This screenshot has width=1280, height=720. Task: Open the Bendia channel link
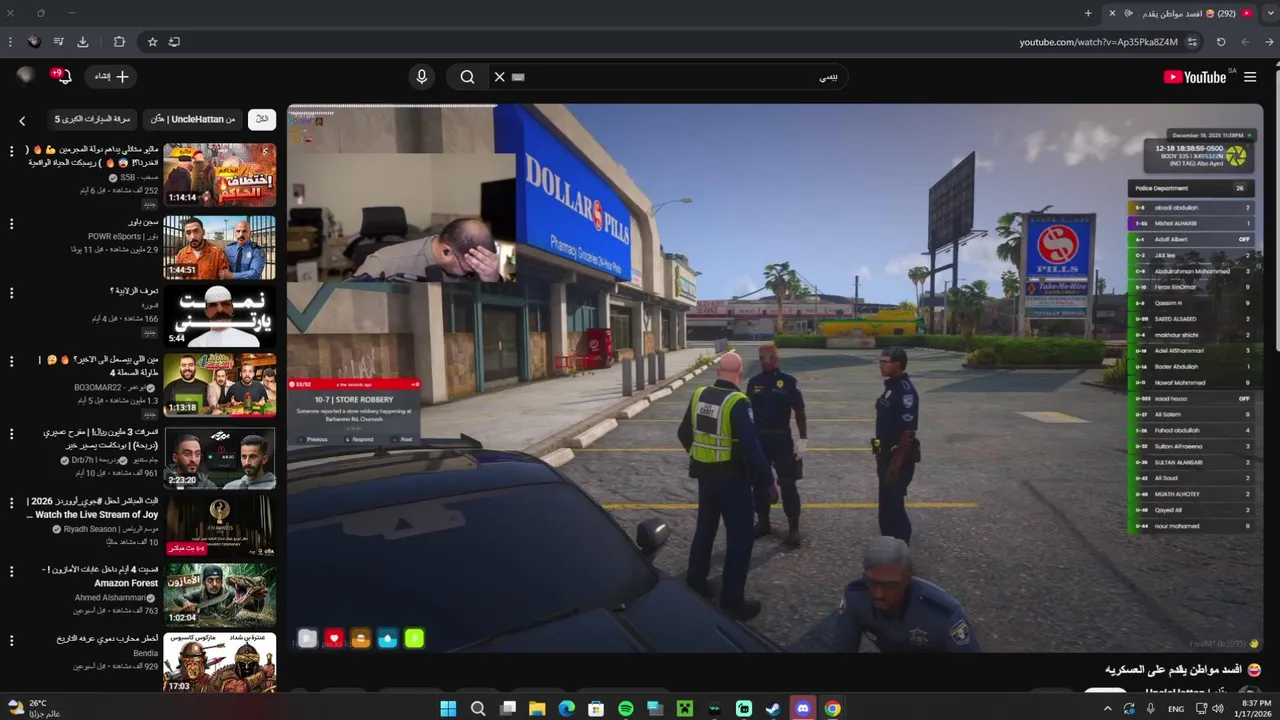[146, 653]
